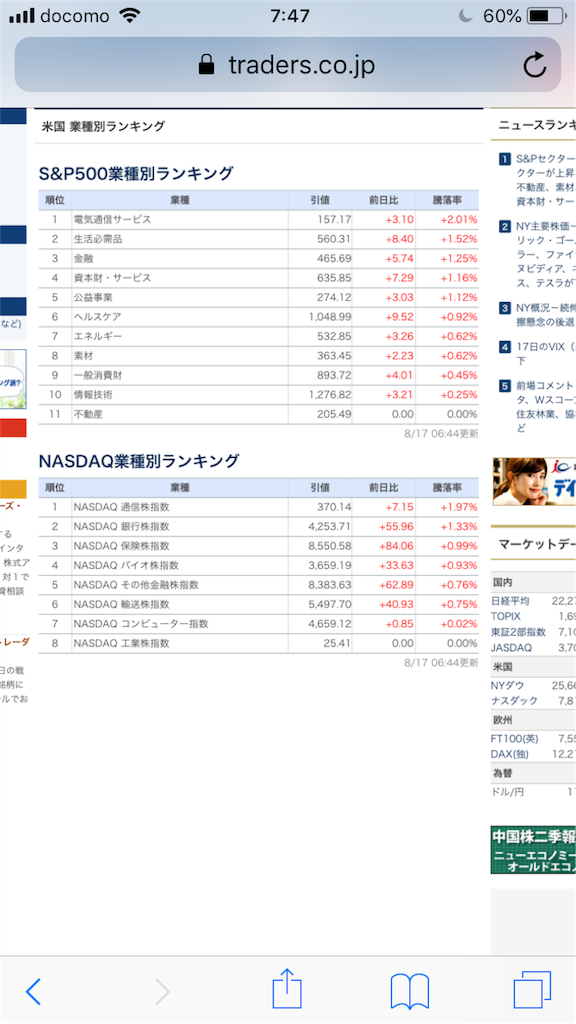Open news ranking item 2 NY主要株価

pyautogui.click(x=538, y=255)
